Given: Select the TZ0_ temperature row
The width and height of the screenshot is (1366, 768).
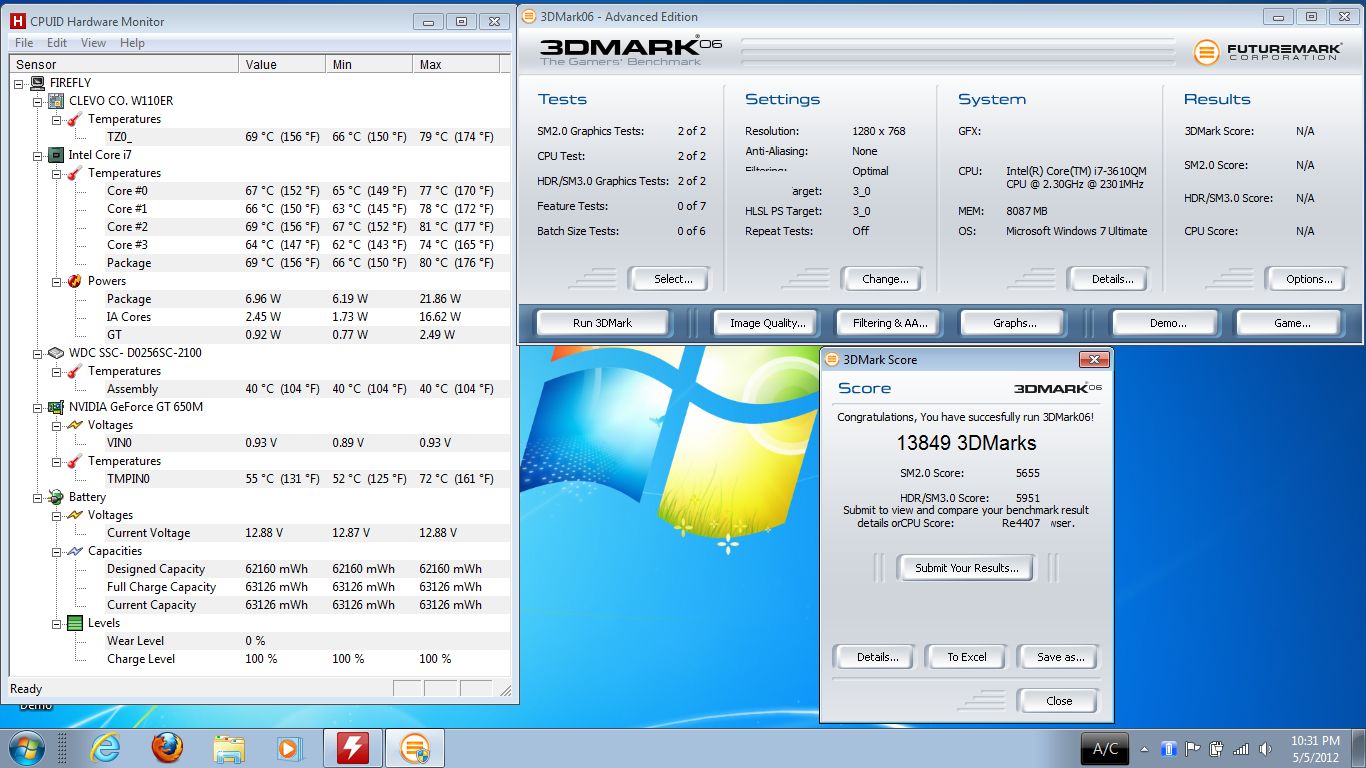Looking at the screenshot, I should 259,137.
